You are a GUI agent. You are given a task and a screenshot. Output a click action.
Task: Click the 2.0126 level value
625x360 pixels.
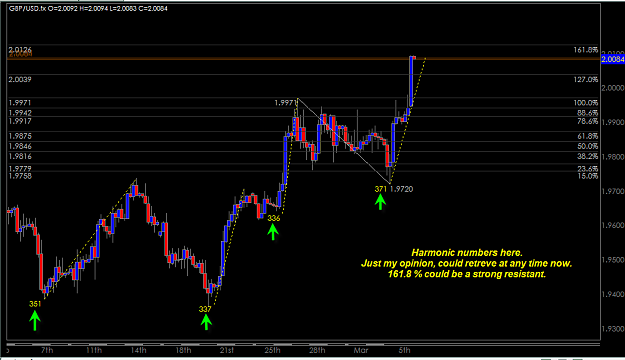click(x=20, y=50)
